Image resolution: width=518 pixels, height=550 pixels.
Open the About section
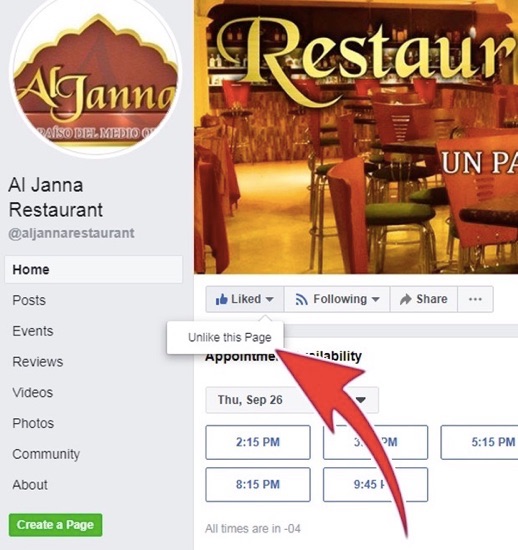coord(30,485)
